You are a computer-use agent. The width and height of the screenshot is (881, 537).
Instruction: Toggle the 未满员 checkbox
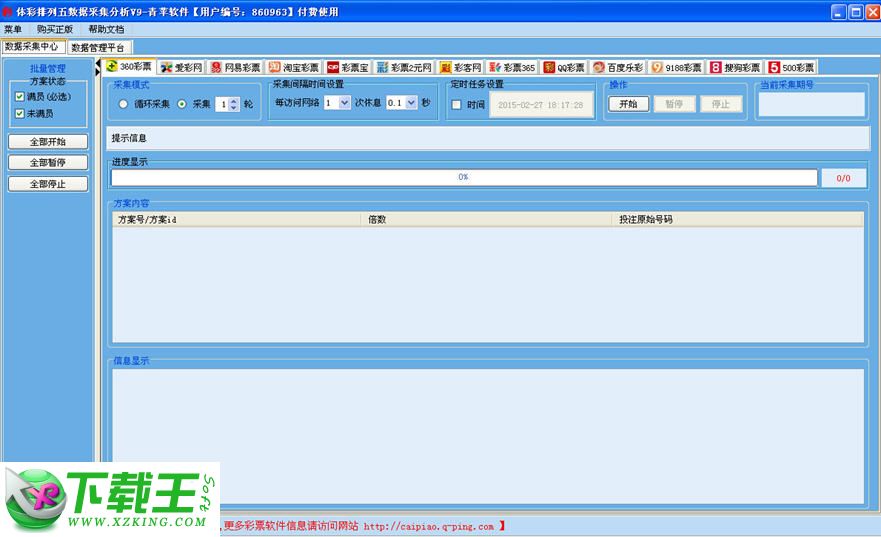20,113
